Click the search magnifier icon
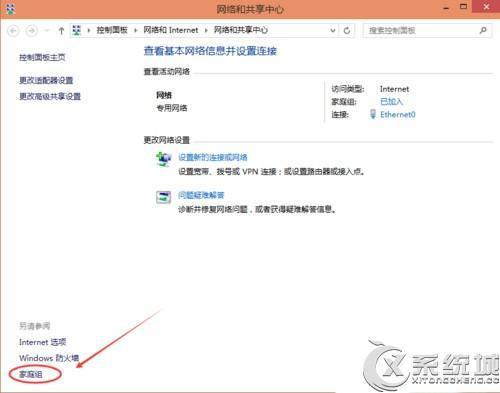This screenshot has width=500, height=393. (x=483, y=31)
